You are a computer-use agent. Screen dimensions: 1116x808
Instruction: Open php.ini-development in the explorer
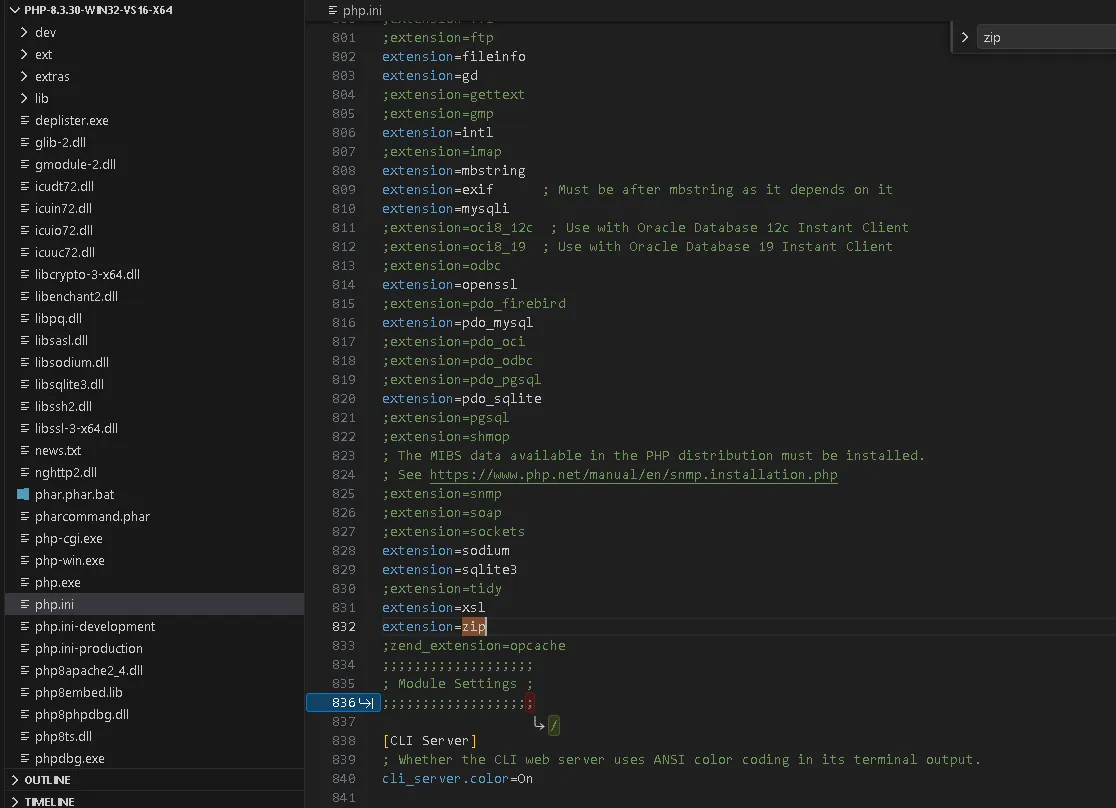pyautogui.click(x=95, y=626)
